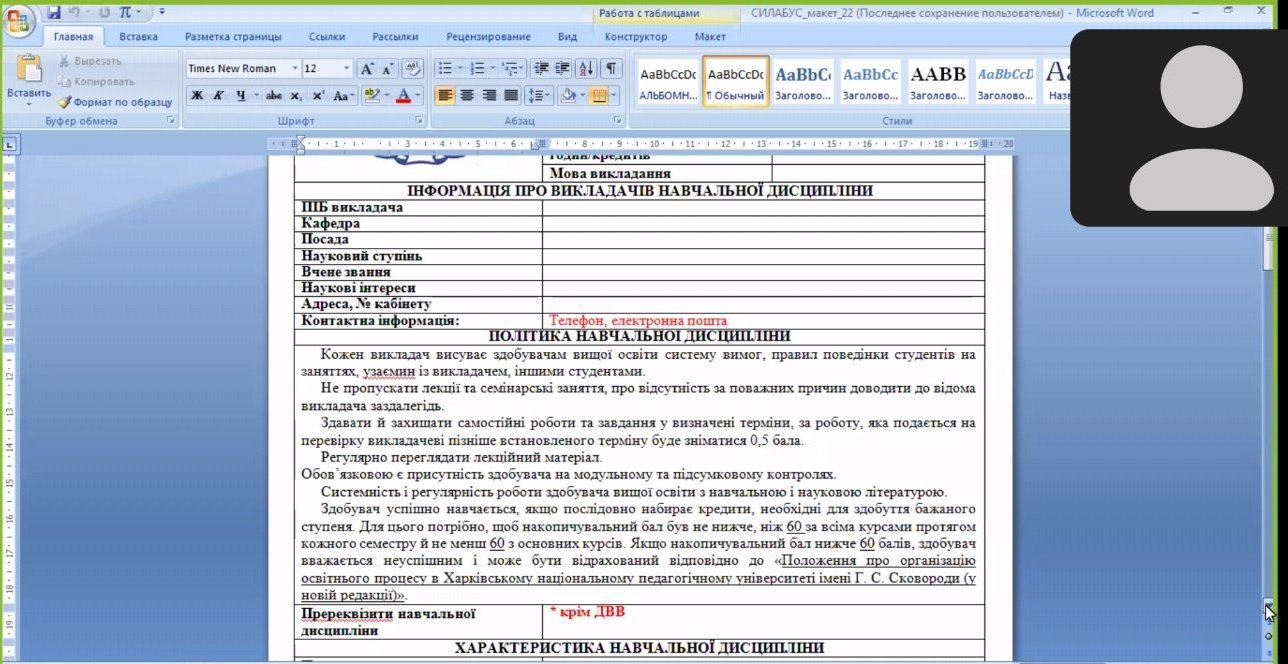Screen dimensions: 1288x664
Task: Click Вырезать to cut the selection
Action: pos(89,61)
